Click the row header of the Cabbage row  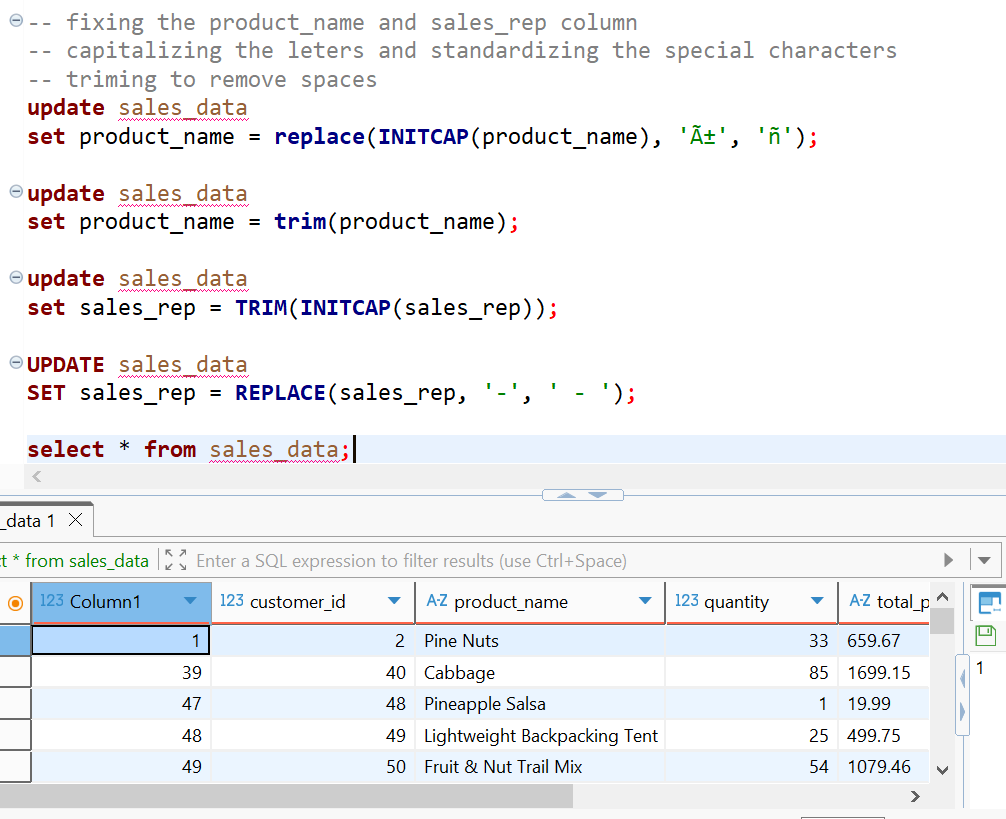coord(15,673)
